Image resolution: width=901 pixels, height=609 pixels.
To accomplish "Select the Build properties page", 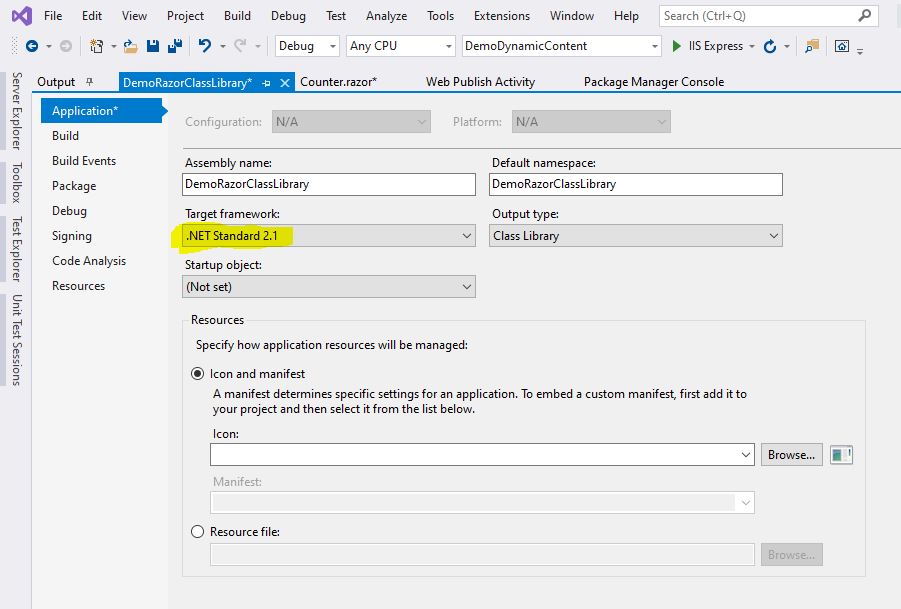I will click(66, 136).
